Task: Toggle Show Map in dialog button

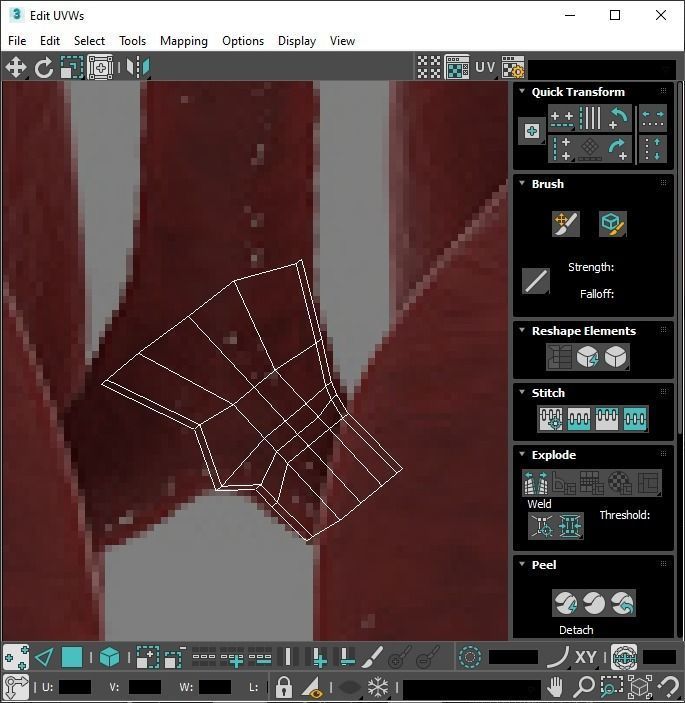Action: coord(457,68)
